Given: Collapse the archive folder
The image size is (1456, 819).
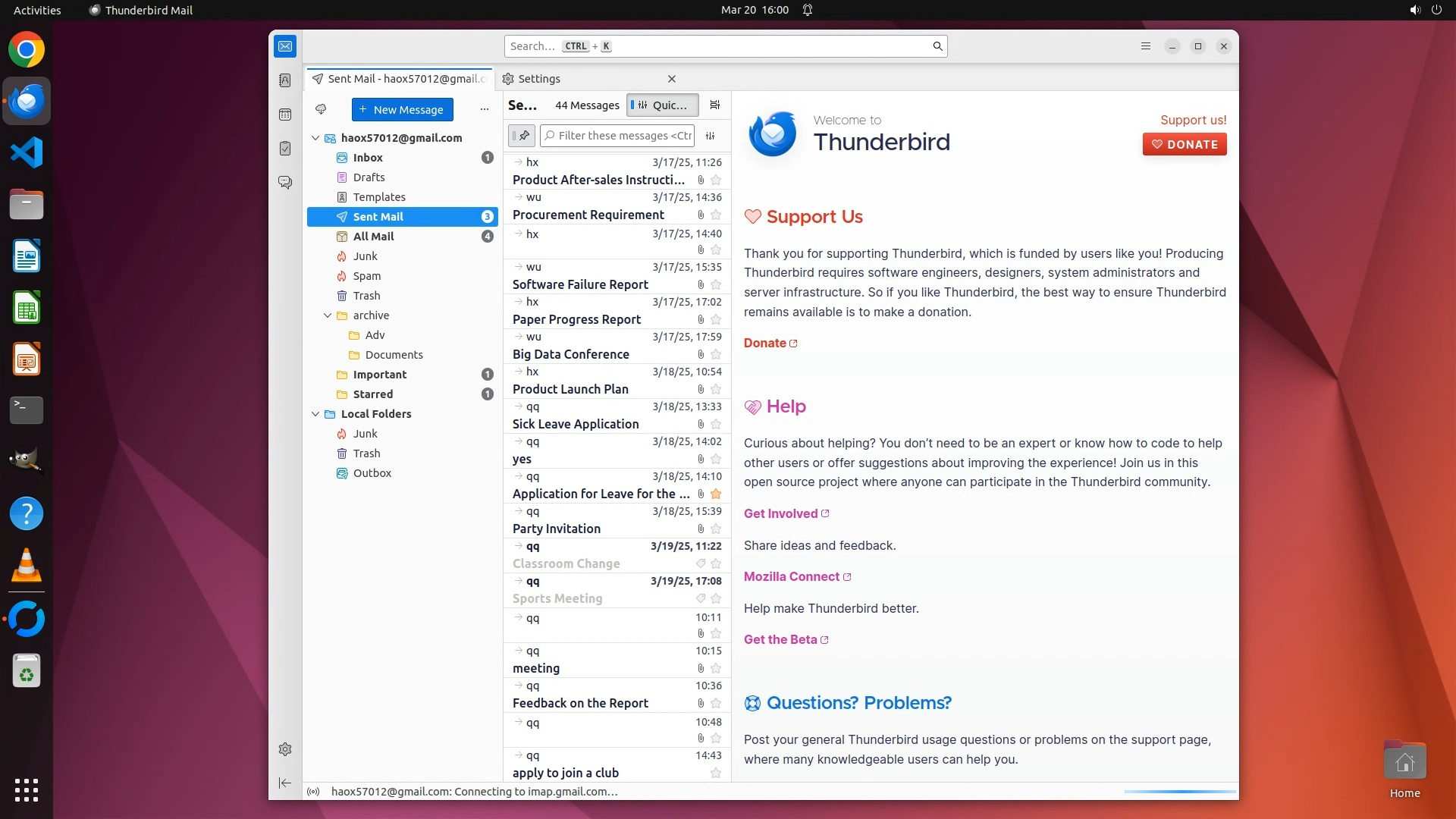Looking at the screenshot, I should coord(328,315).
